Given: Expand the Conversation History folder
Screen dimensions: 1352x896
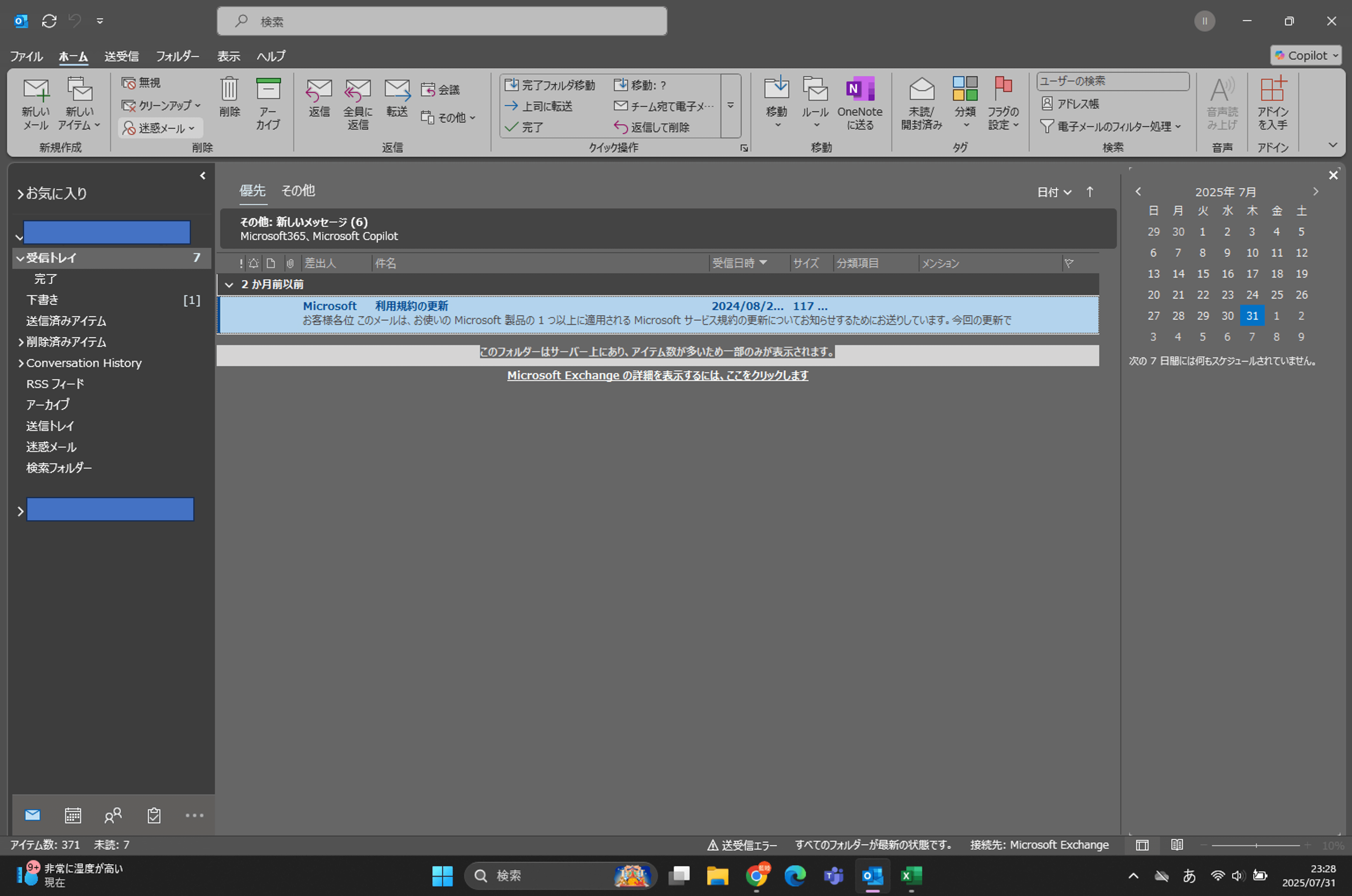Looking at the screenshot, I should [x=21, y=363].
